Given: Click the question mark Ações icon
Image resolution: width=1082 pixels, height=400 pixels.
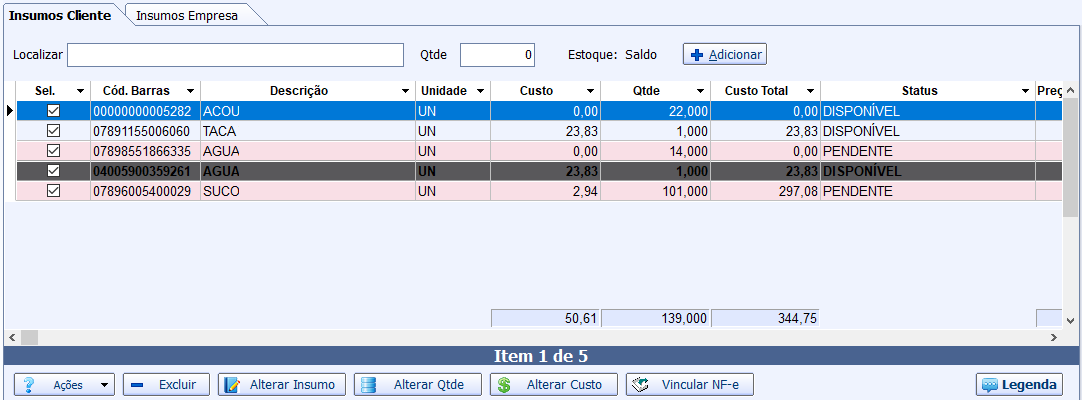Looking at the screenshot, I should coord(29,385).
